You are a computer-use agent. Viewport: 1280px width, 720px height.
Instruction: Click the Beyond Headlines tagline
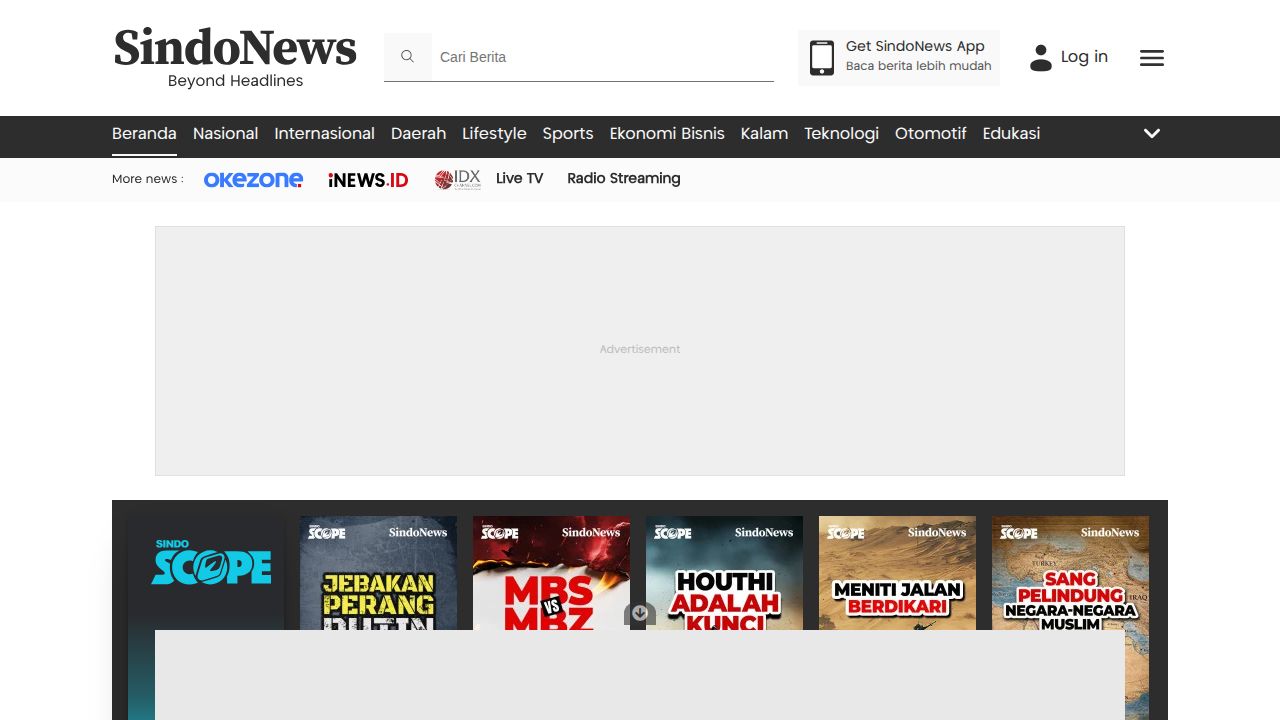click(x=235, y=81)
